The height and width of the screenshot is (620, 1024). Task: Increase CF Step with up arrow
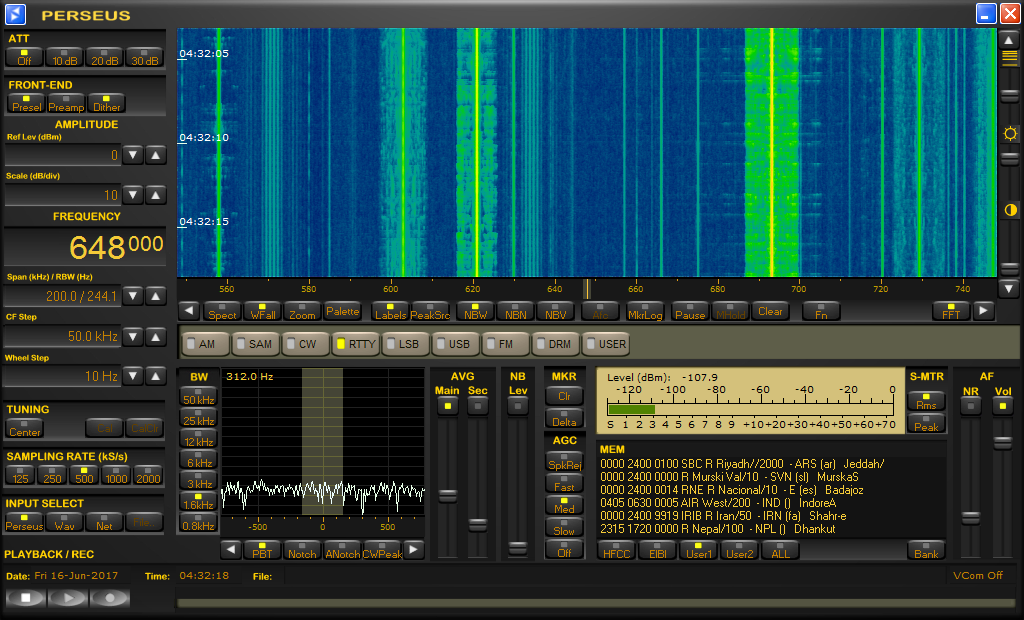pyautogui.click(x=156, y=336)
